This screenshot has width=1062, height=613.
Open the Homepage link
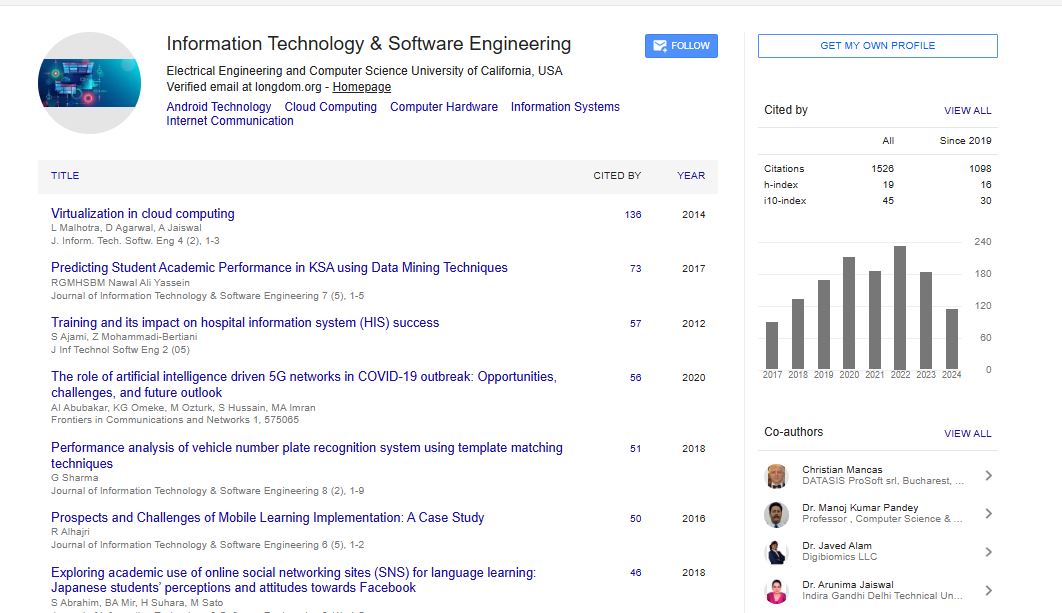361,87
